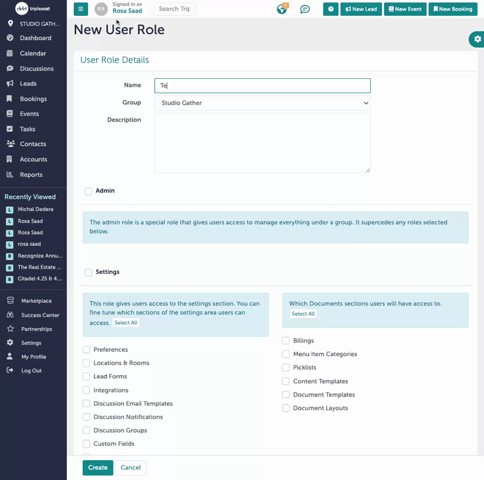Image resolution: width=484 pixels, height=480 pixels.
Task: Open the Group dropdown showing Studio Gather
Action: pyautogui.click(x=262, y=103)
